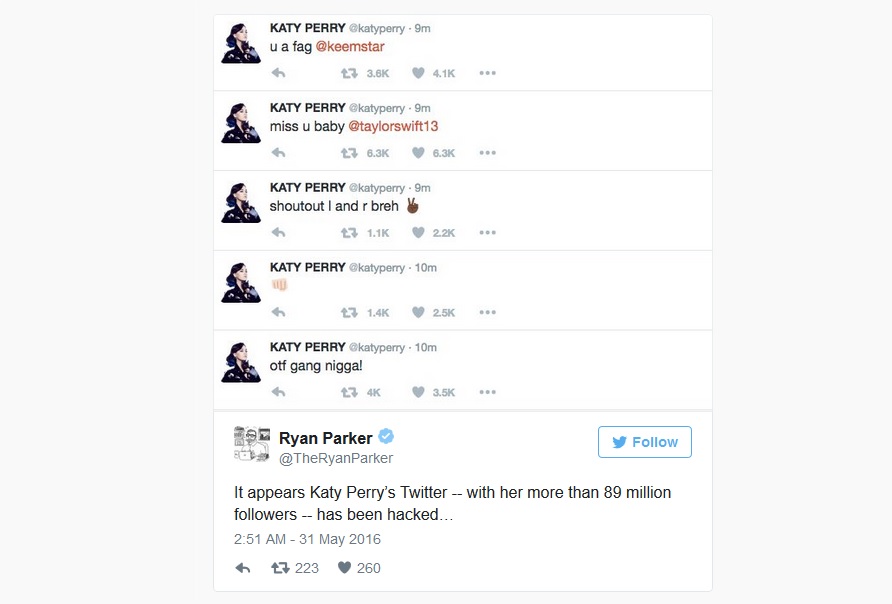Open Ryan Parker's profile avatar

(x=252, y=444)
